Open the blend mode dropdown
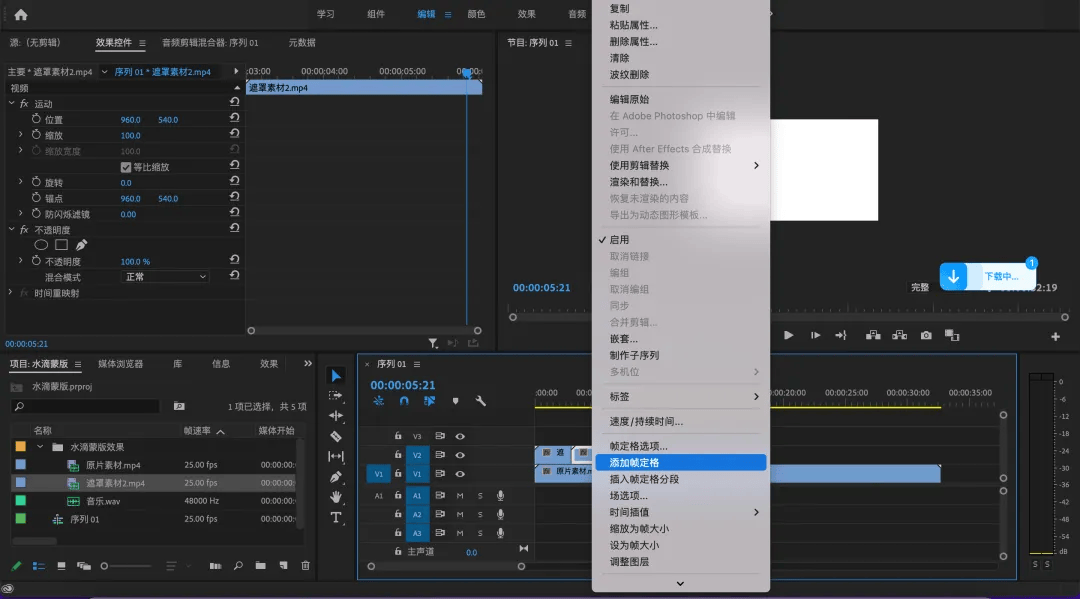1080x599 pixels. coord(165,277)
